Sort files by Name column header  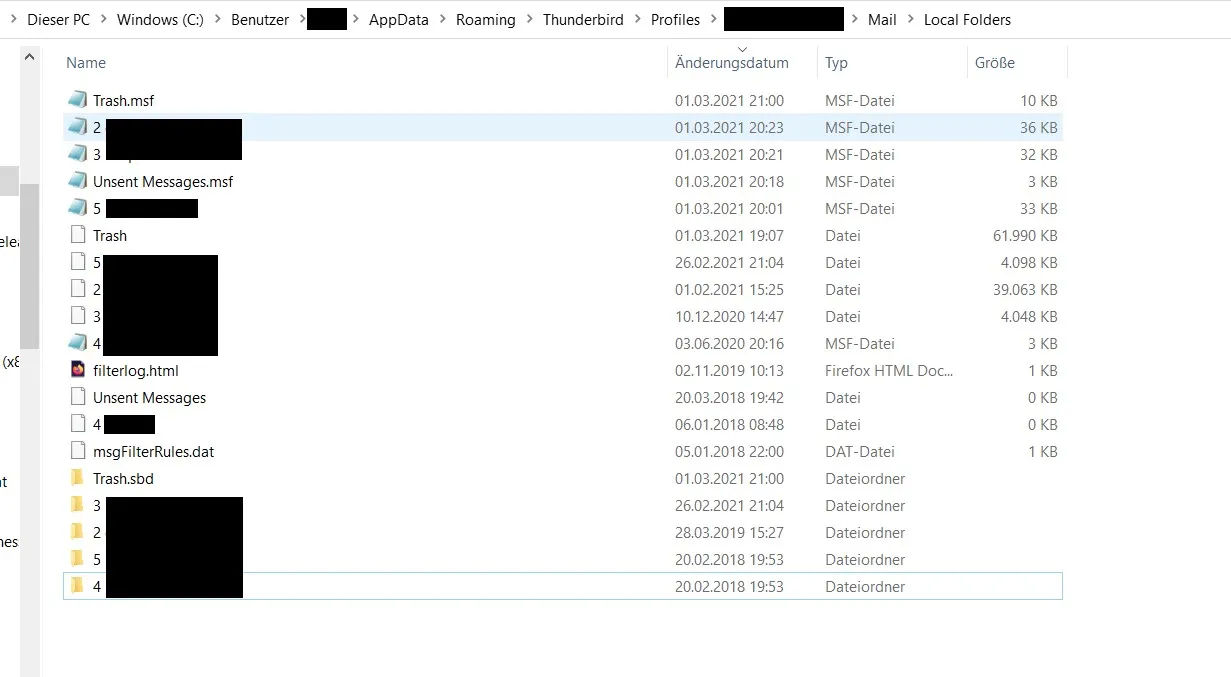[86, 62]
